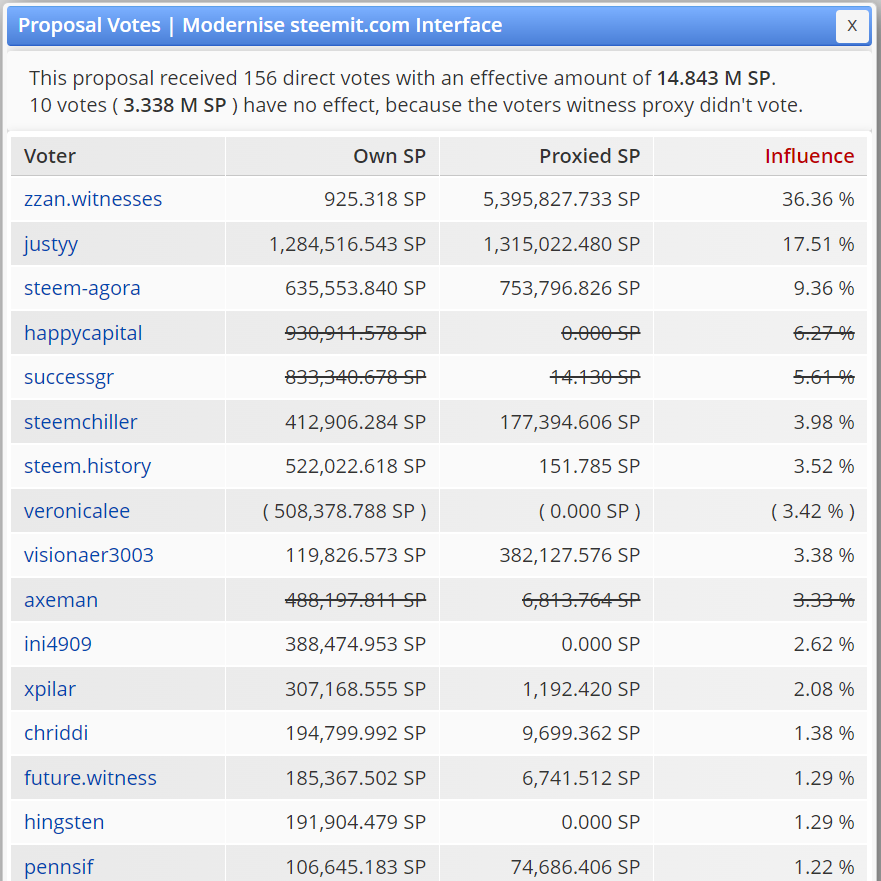Open veronicalee voter profile
Image resolution: width=881 pixels, height=881 pixels.
(x=77, y=511)
